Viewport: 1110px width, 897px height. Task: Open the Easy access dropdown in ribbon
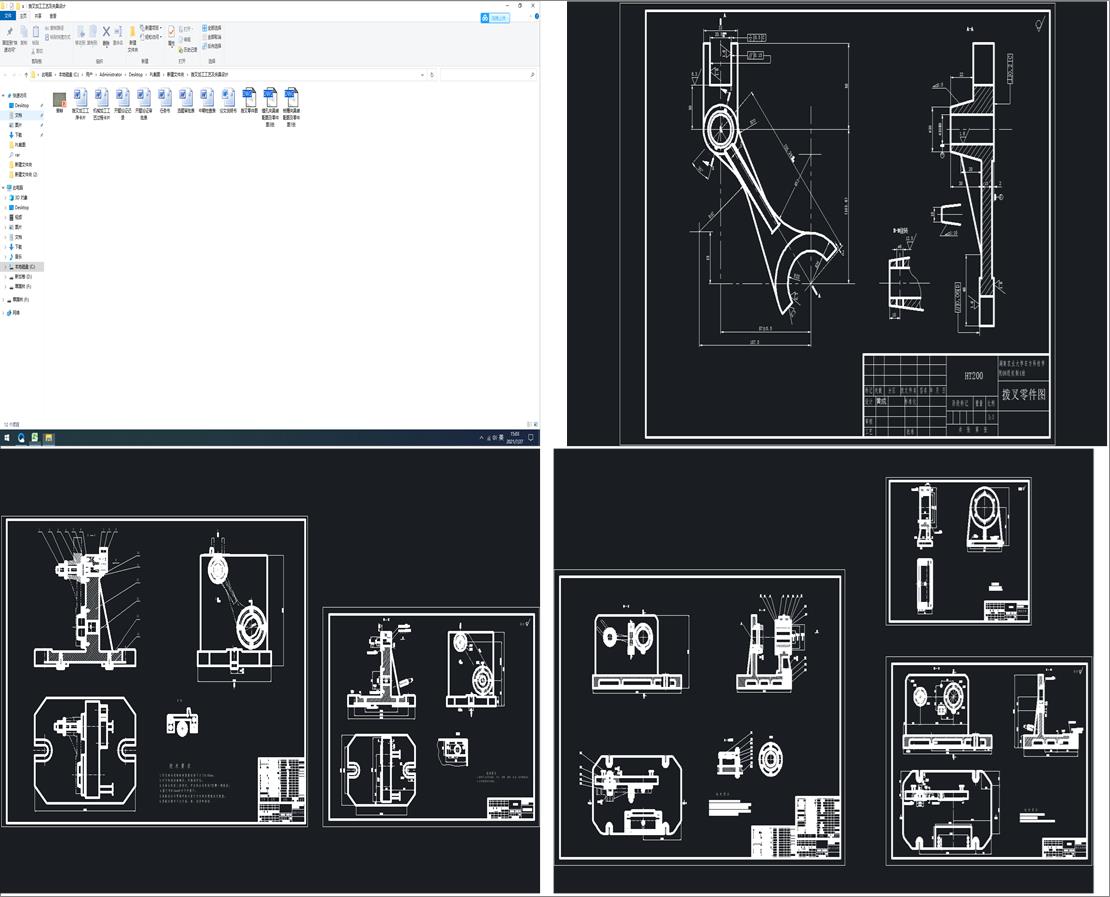point(151,37)
